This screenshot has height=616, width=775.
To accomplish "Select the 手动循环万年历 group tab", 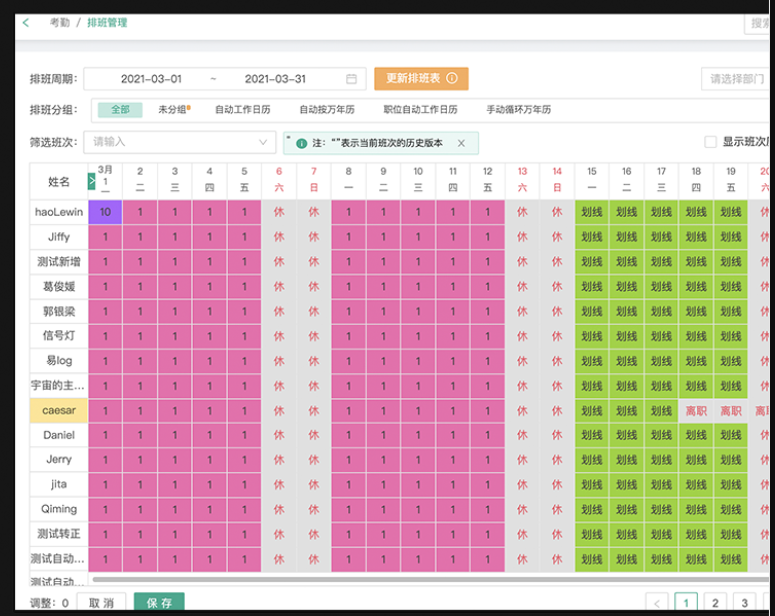I will (518, 110).
